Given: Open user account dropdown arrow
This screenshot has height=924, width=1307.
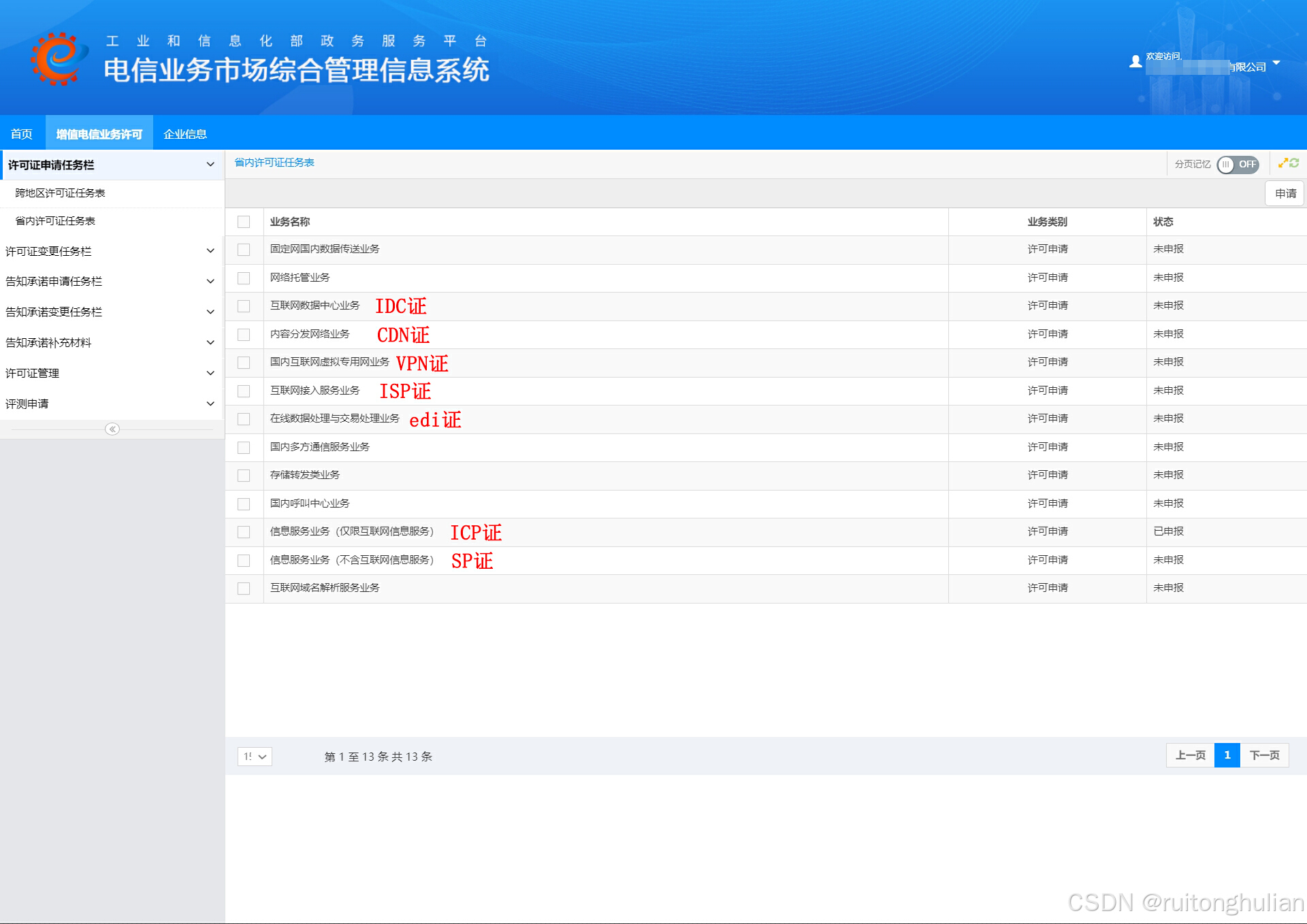Looking at the screenshot, I should pyautogui.click(x=1276, y=63).
